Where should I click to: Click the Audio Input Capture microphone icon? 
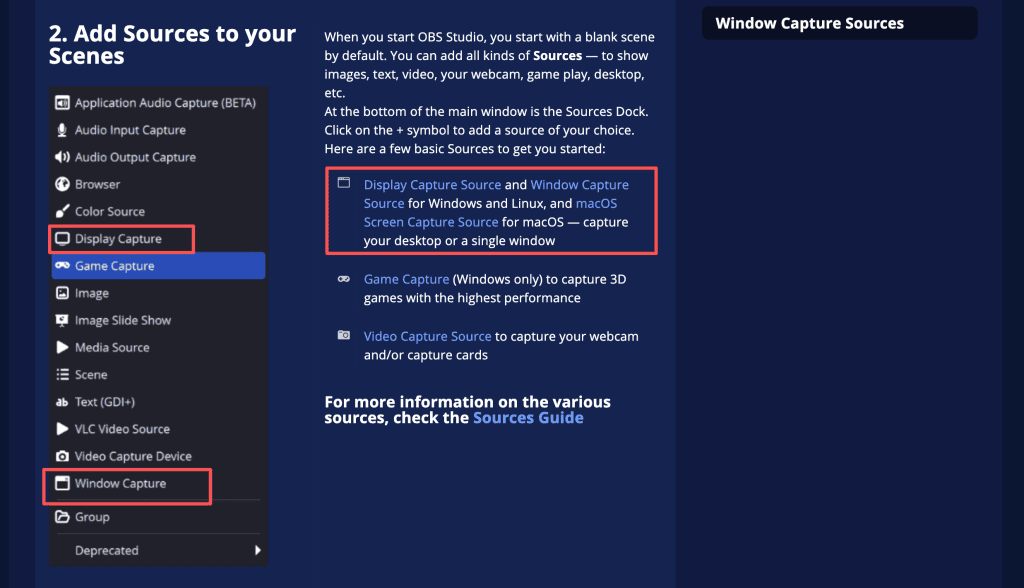(x=62, y=130)
